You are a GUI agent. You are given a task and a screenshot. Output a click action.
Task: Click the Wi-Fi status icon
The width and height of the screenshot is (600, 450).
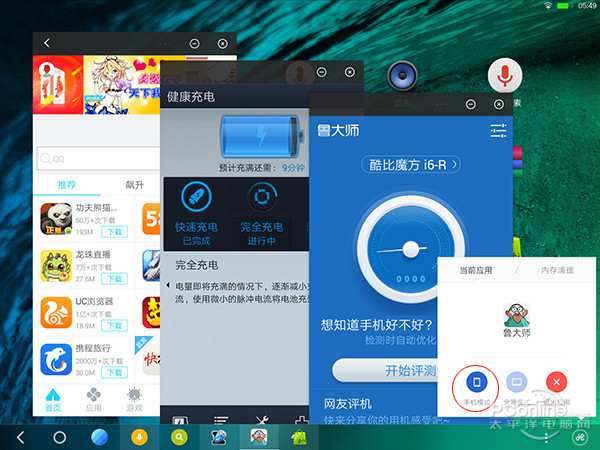coord(548,5)
